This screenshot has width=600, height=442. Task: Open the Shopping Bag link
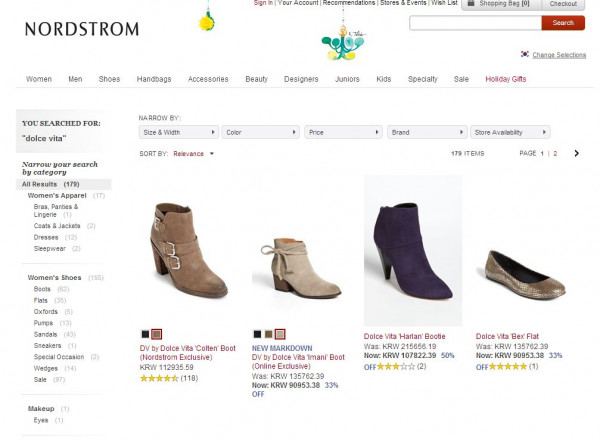coord(504,3)
